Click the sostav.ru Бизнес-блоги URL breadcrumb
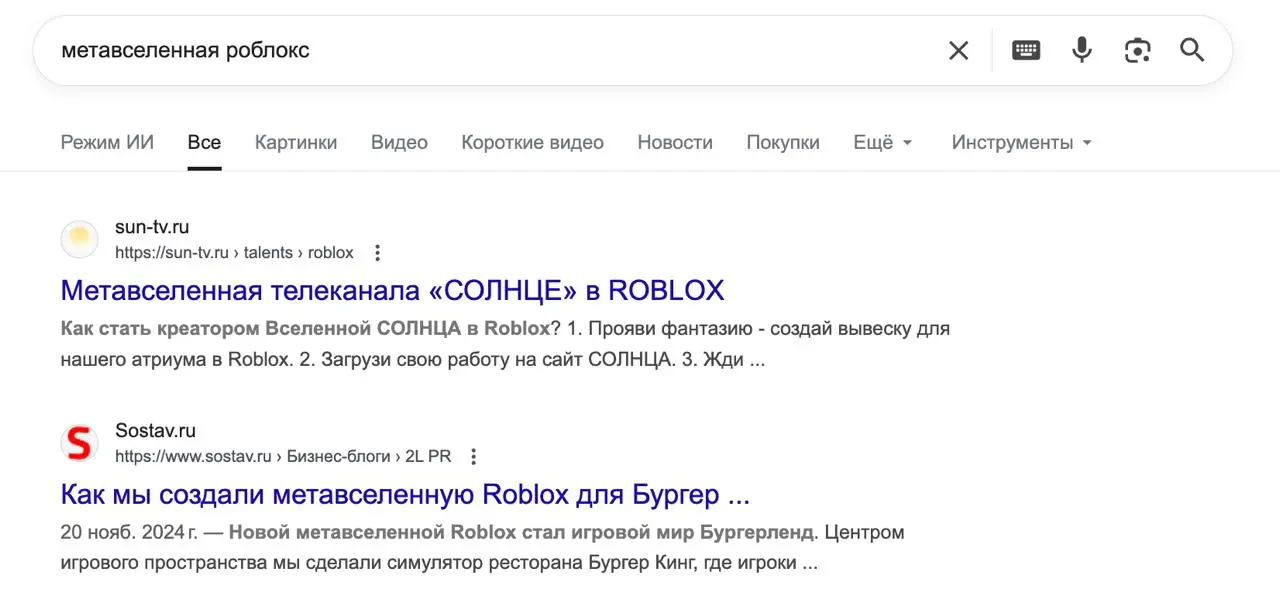The width and height of the screenshot is (1280, 600). [283, 457]
